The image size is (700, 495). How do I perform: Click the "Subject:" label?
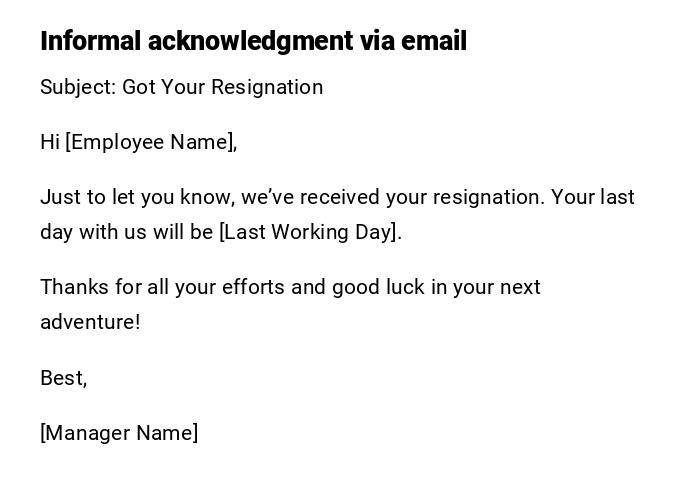point(78,87)
